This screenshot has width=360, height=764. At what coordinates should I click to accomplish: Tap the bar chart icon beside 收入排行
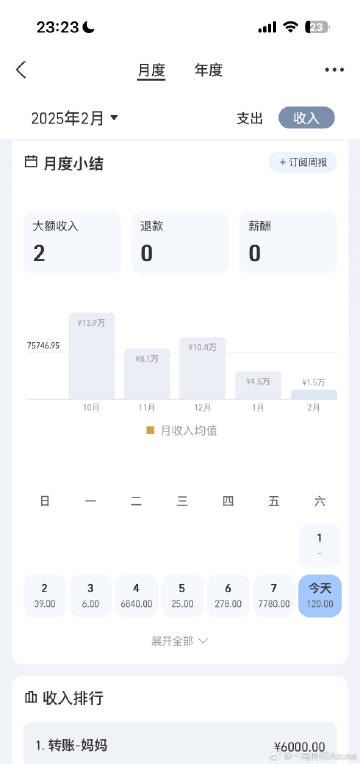click(x=31, y=698)
